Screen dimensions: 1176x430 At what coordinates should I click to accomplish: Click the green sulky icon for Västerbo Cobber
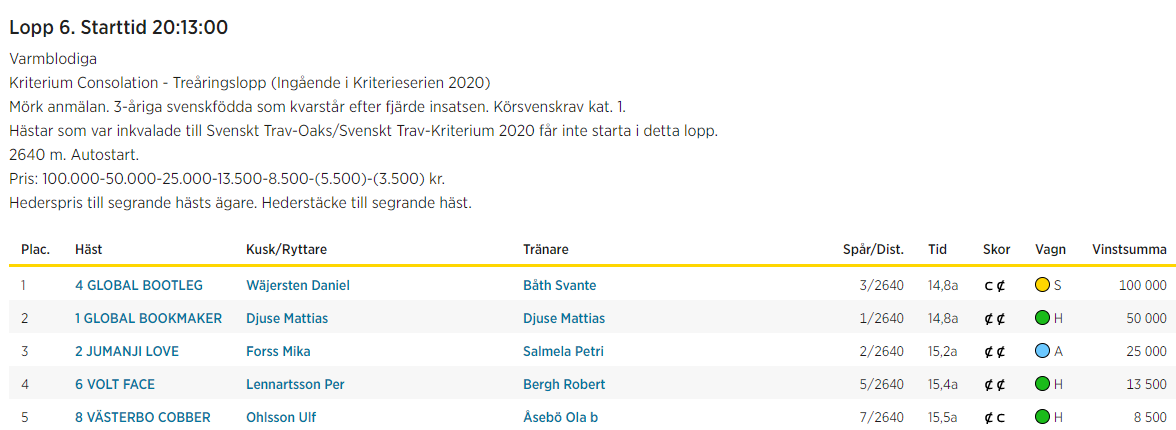1042,417
